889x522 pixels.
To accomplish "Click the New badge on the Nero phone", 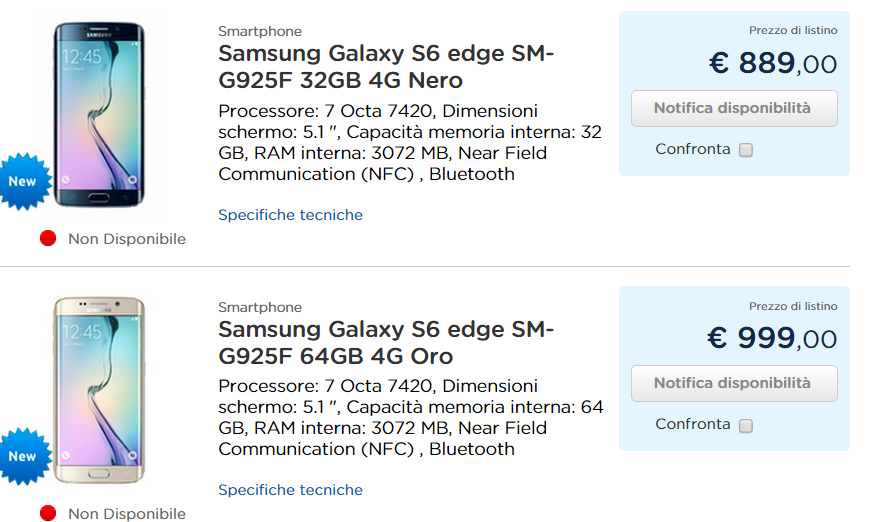I will tap(22, 182).
